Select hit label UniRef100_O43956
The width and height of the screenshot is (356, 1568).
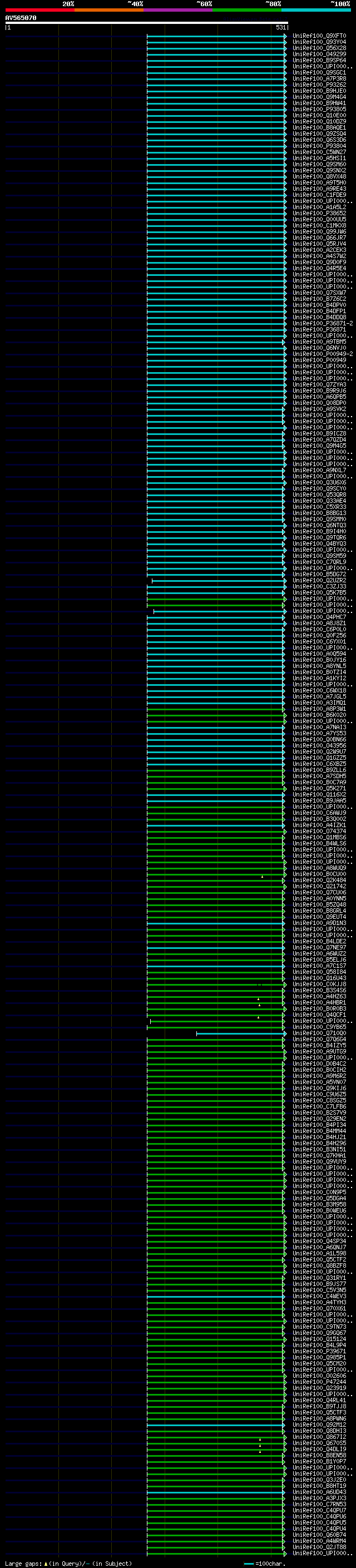coord(319,745)
